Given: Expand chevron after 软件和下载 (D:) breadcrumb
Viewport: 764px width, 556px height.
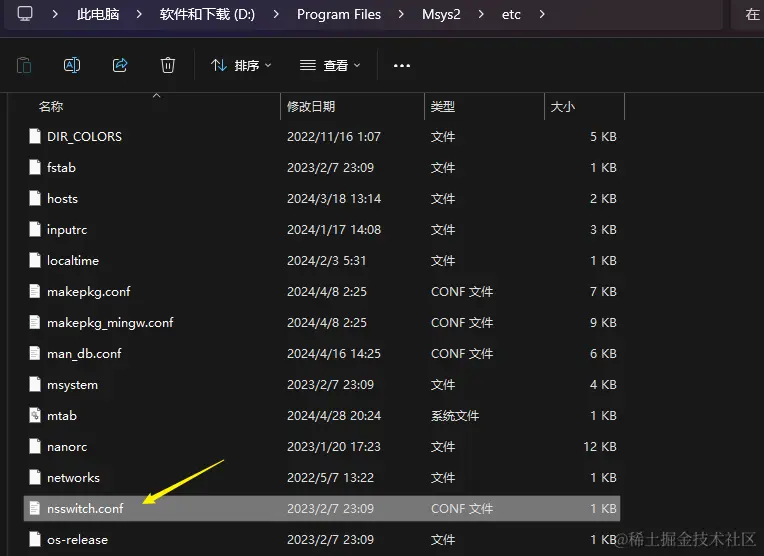Looking at the screenshot, I should point(276,14).
